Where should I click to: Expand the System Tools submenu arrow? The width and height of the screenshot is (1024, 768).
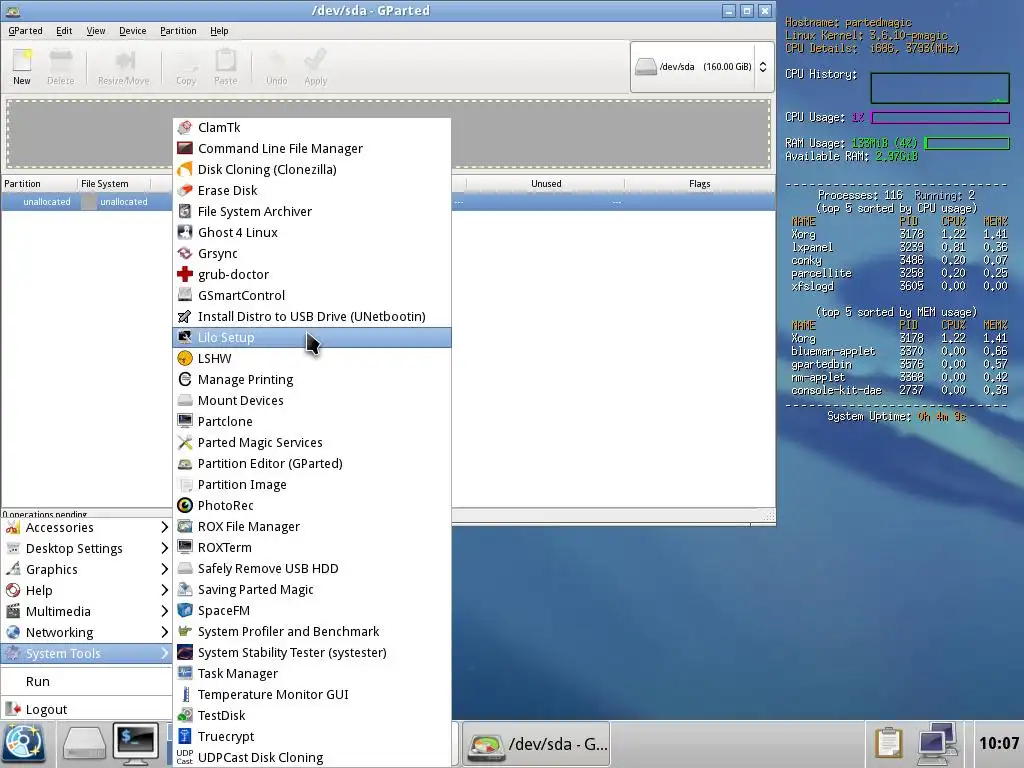[x=164, y=654]
